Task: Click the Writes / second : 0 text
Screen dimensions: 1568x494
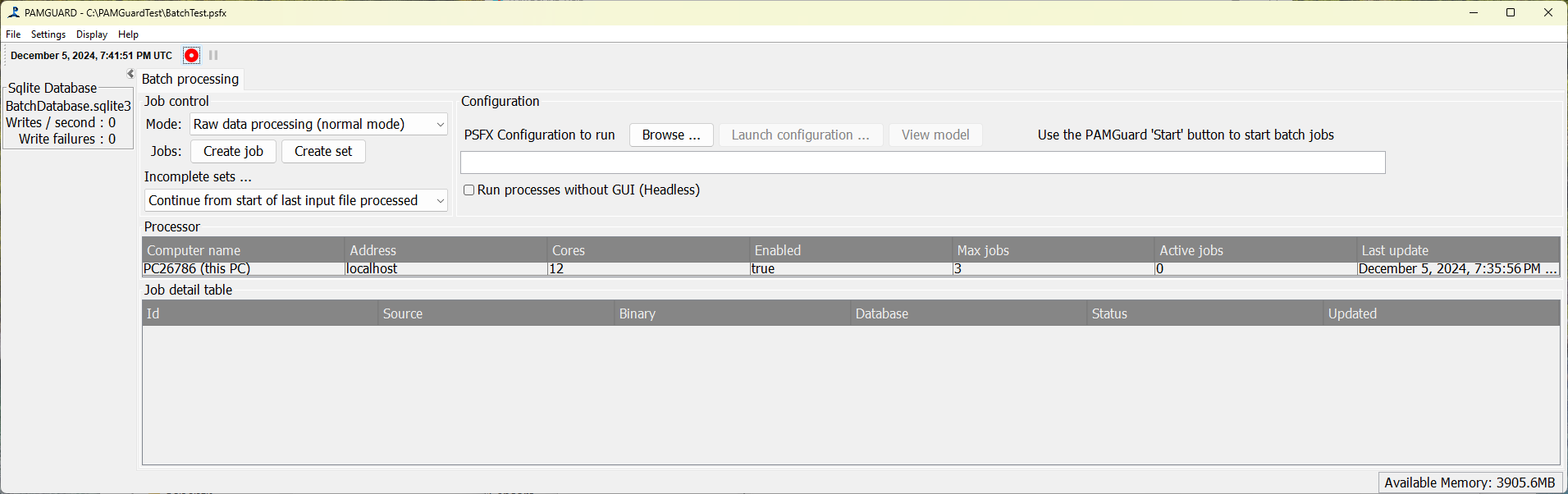Action: tap(61, 122)
